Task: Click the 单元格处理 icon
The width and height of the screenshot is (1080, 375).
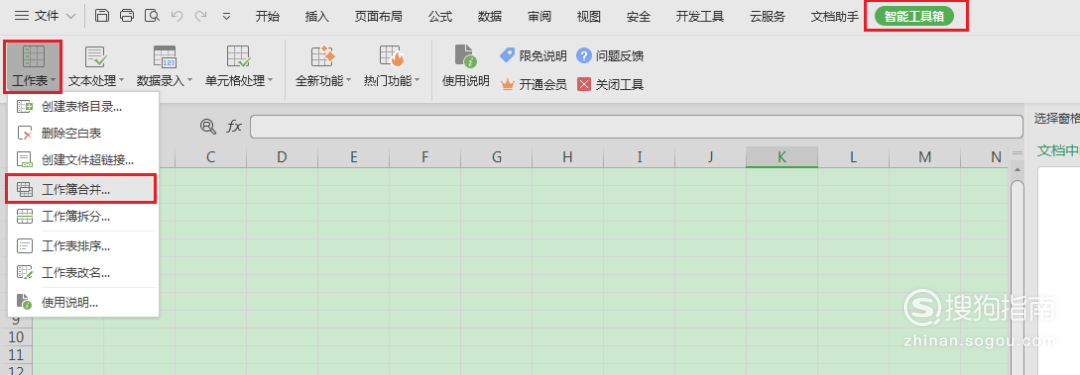Action: 238,57
